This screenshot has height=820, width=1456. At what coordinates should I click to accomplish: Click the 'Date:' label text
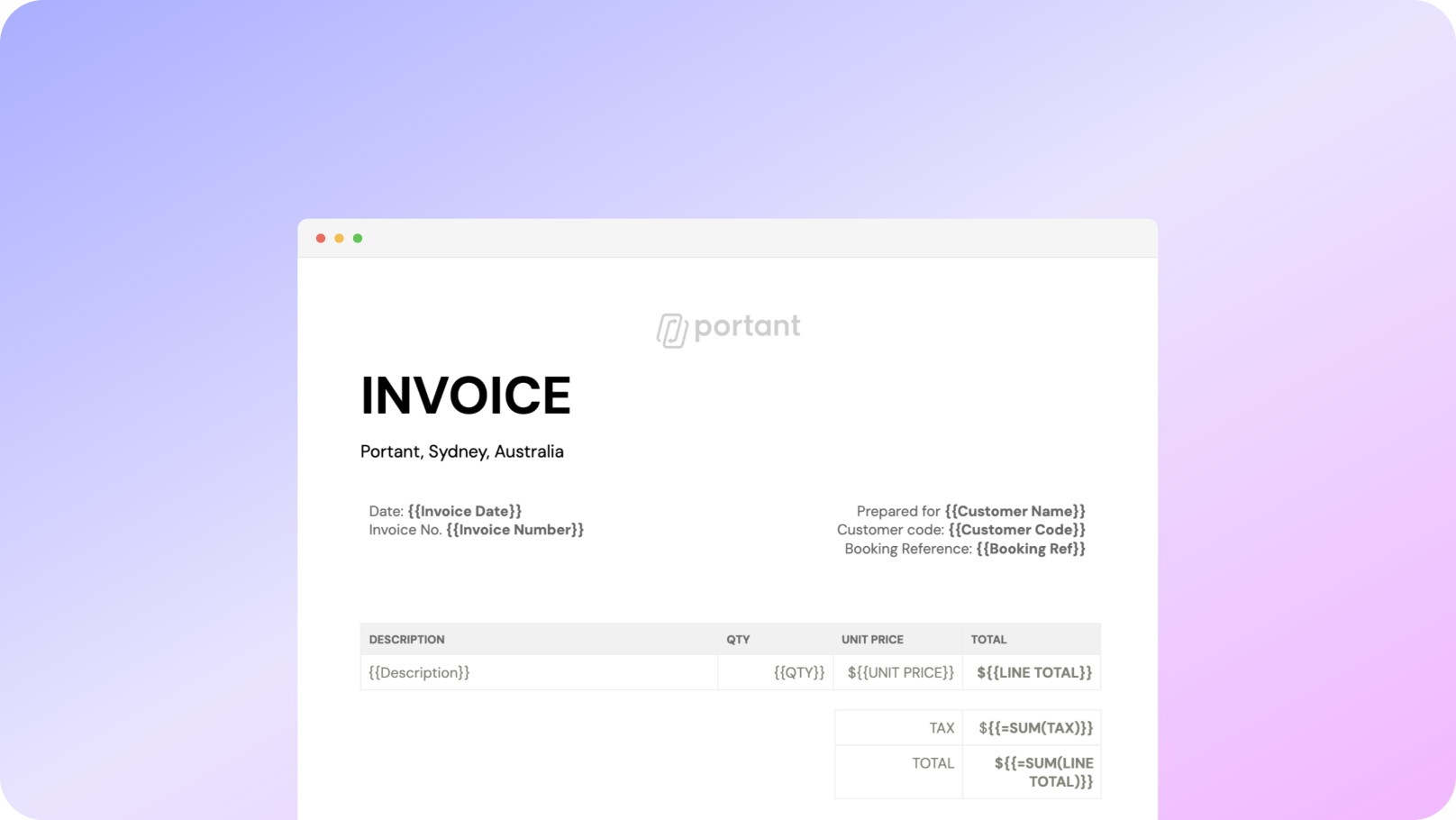coord(387,511)
